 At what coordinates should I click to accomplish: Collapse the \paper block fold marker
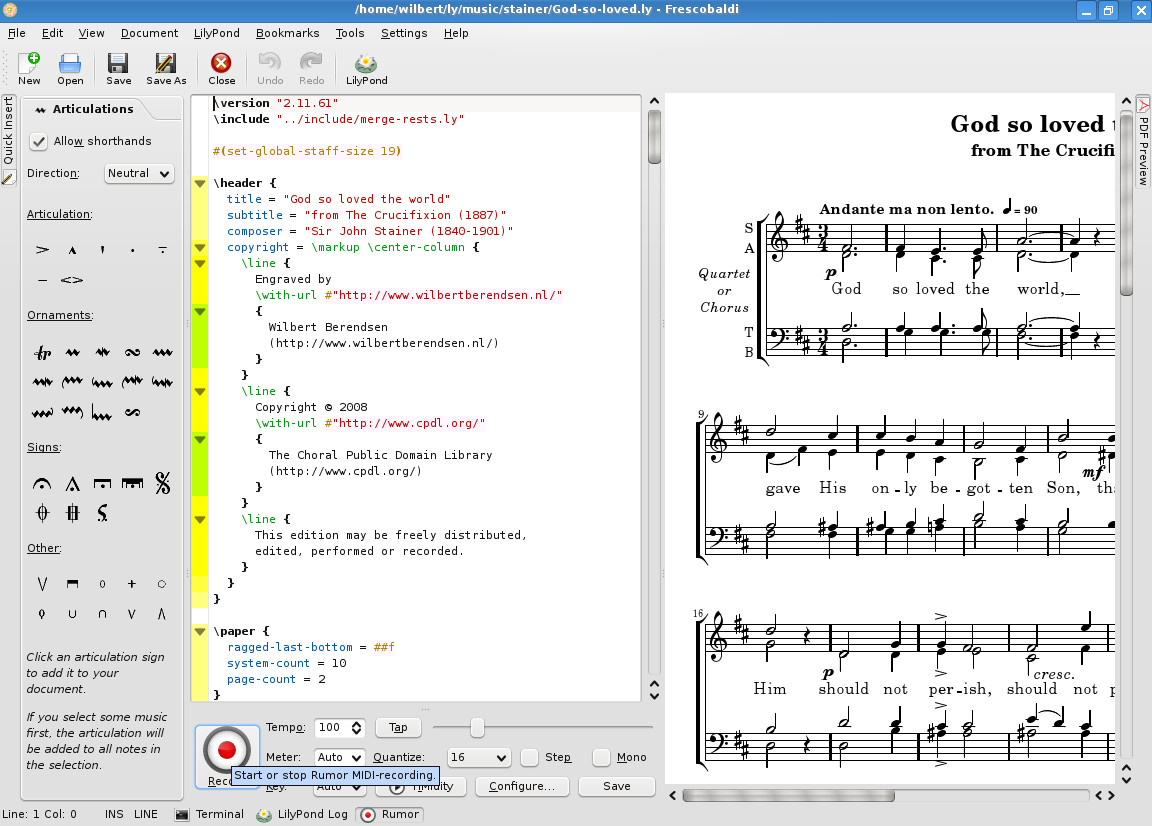pyautogui.click(x=200, y=631)
